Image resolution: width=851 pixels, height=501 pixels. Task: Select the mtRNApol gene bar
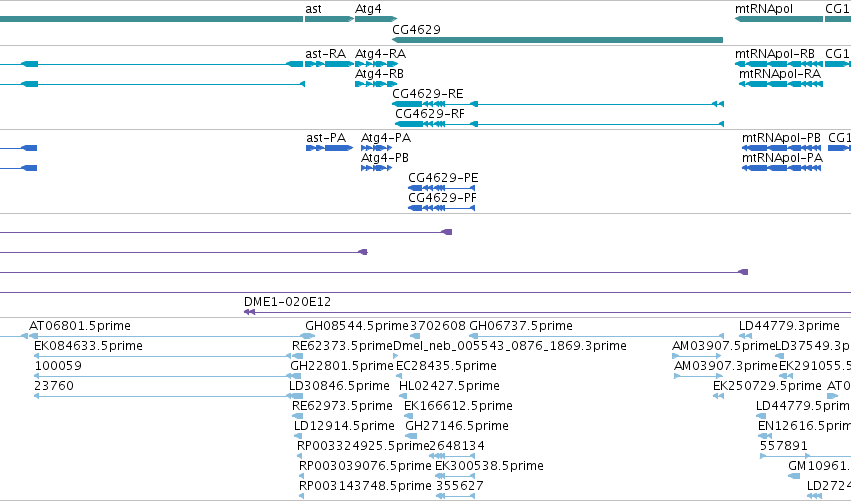(779, 19)
